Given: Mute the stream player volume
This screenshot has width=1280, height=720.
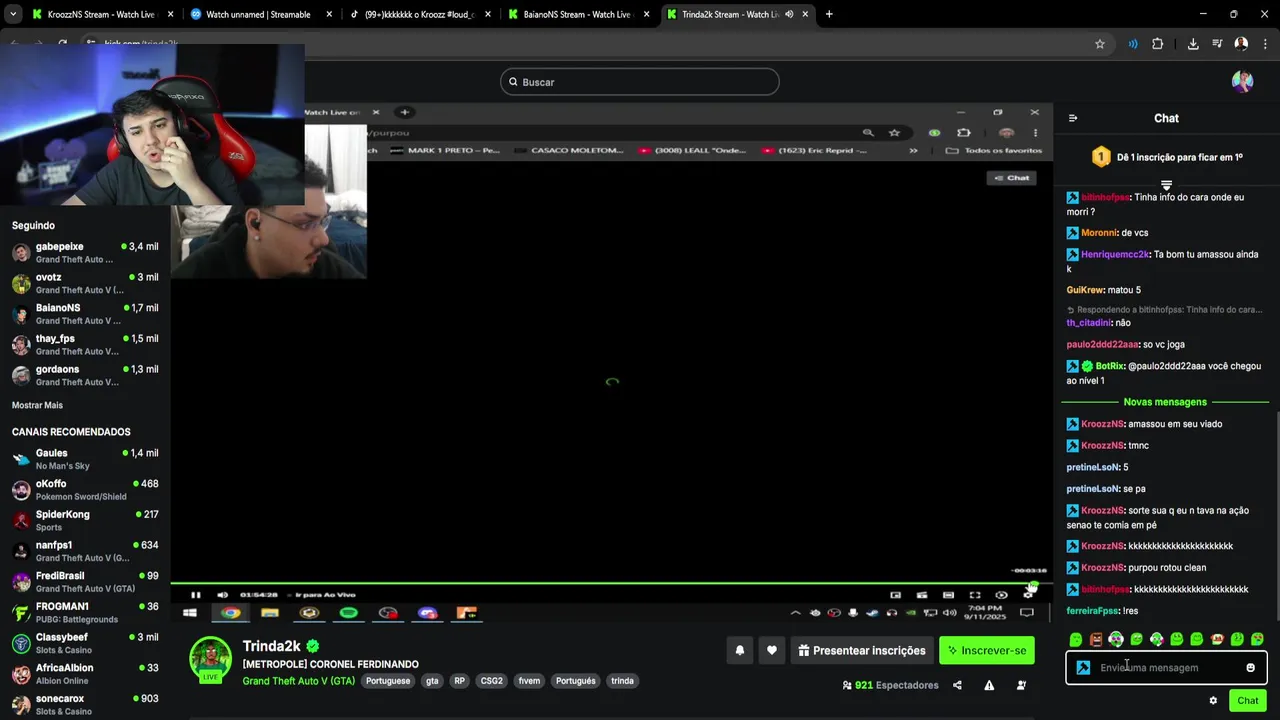Looking at the screenshot, I should pyautogui.click(x=222, y=595).
